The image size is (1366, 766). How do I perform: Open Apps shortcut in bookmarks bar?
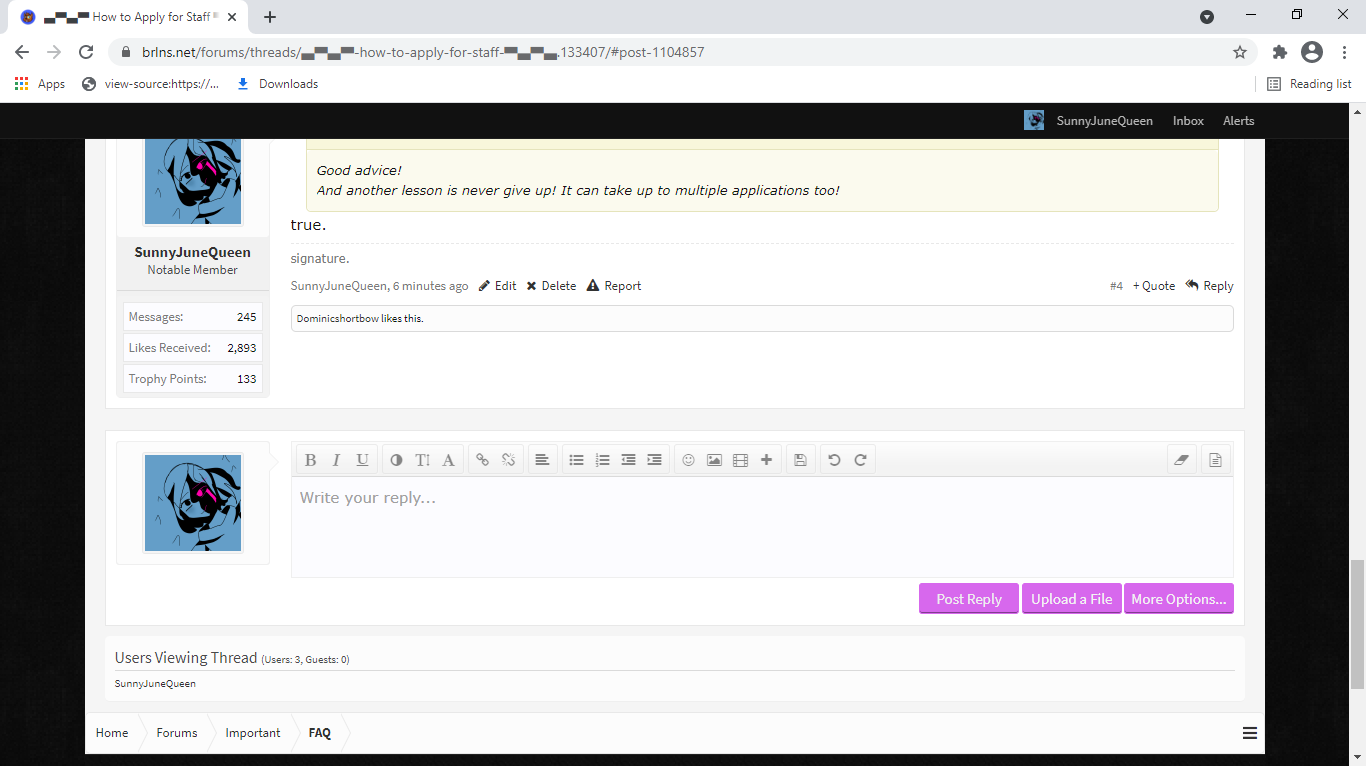pyautogui.click(x=40, y=84)
